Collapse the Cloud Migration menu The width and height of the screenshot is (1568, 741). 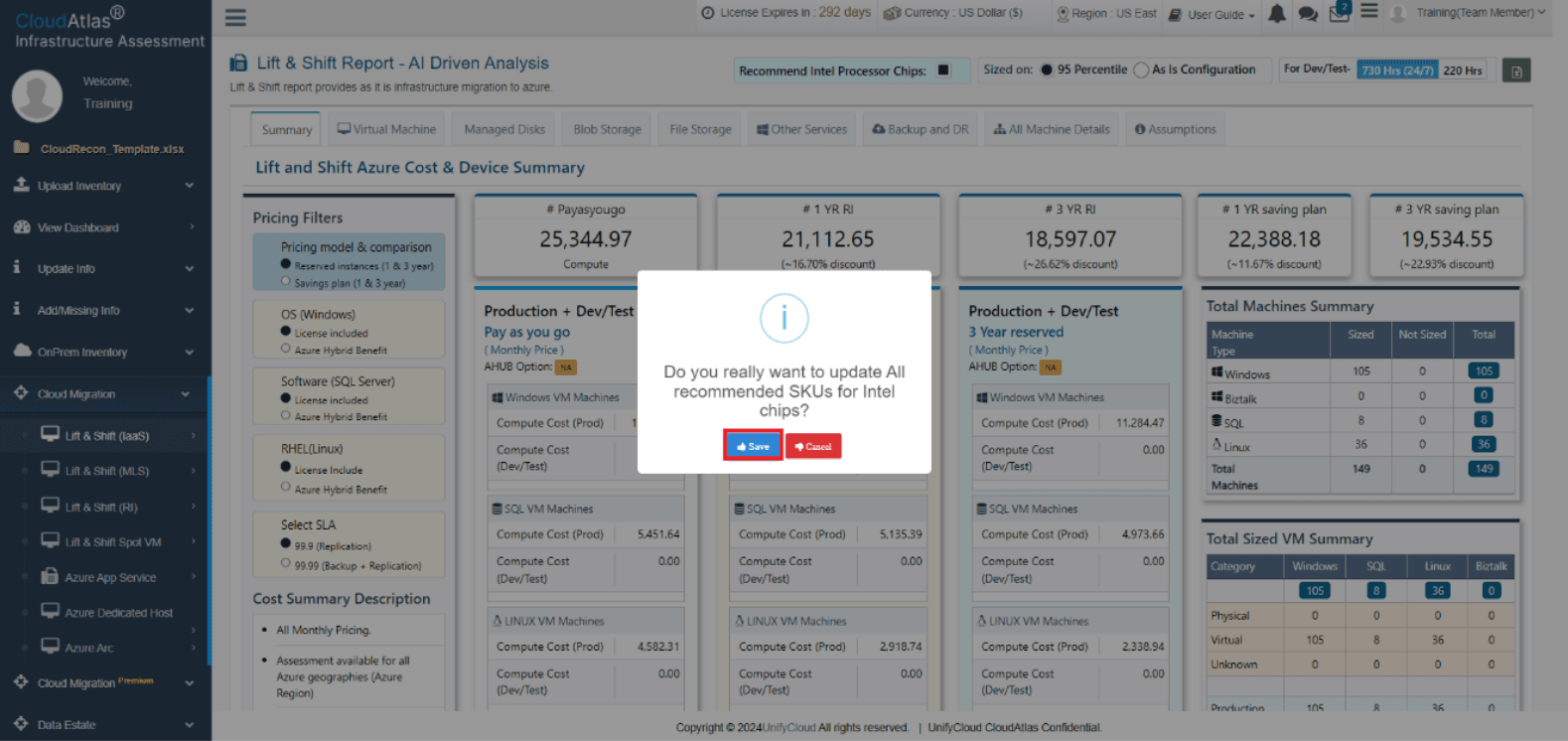coord(104,393)
